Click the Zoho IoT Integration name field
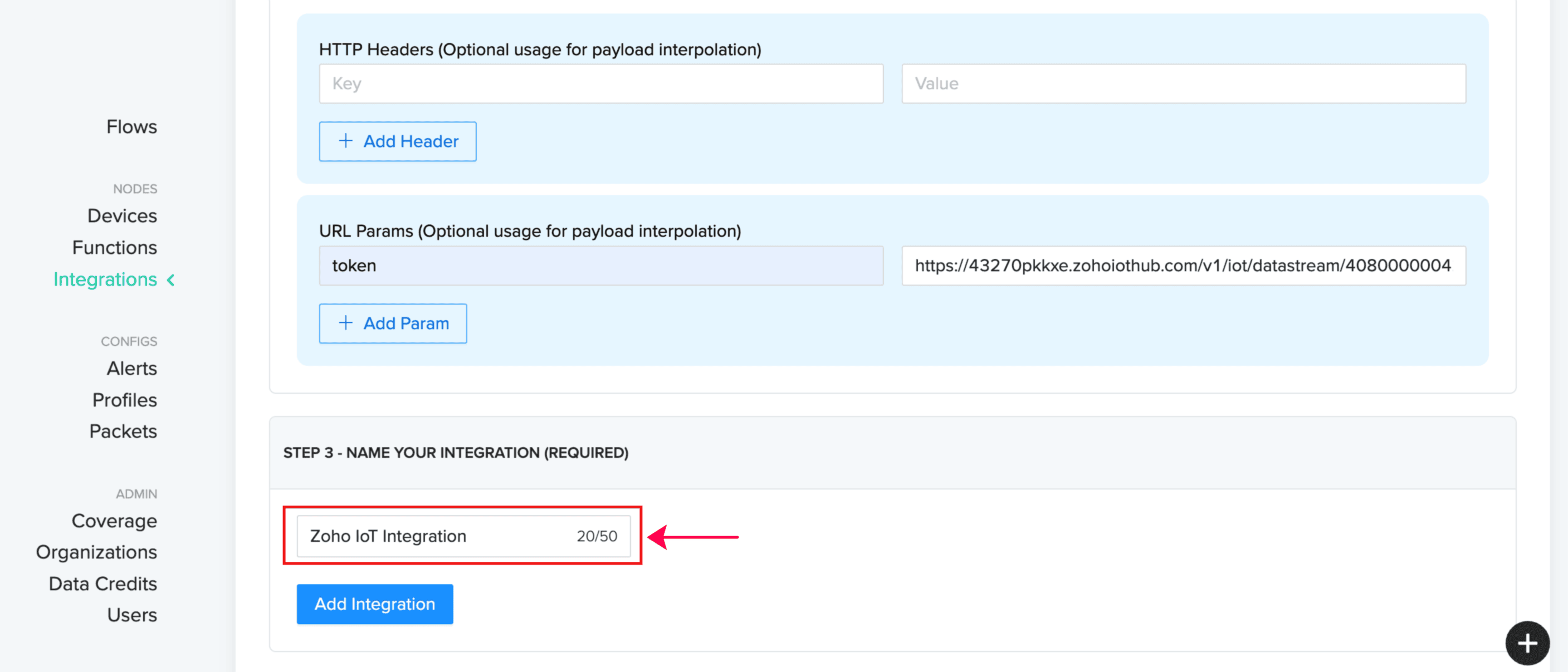Image resolution: width=1568 pixels, height=672 pixels. point(438,536)
